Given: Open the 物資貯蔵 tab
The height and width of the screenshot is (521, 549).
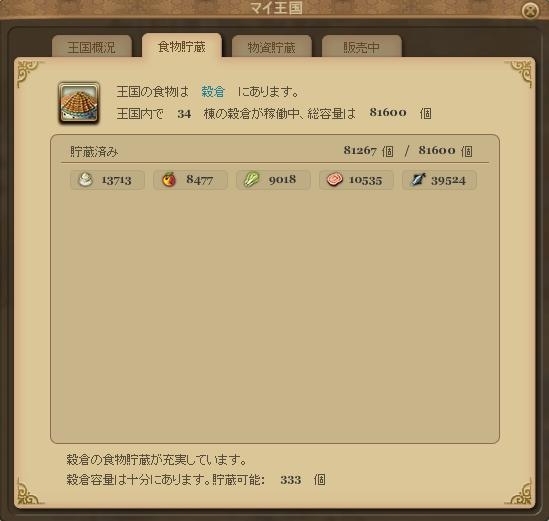Looking at the screenshot, I should (x=272, y=47).
